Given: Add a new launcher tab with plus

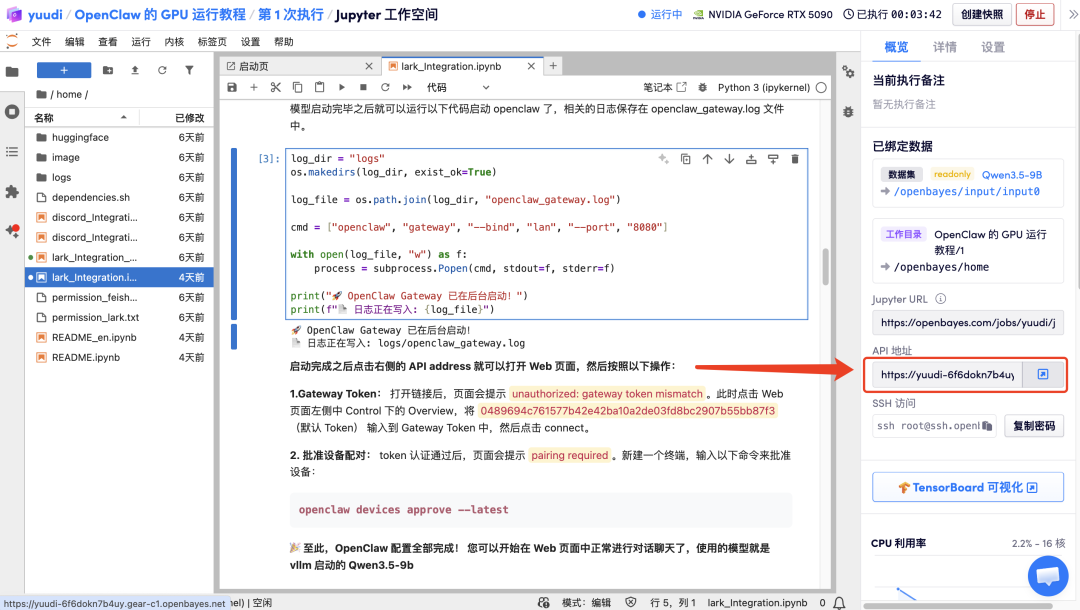Looking at the screenshot, I should click(553, 66).
